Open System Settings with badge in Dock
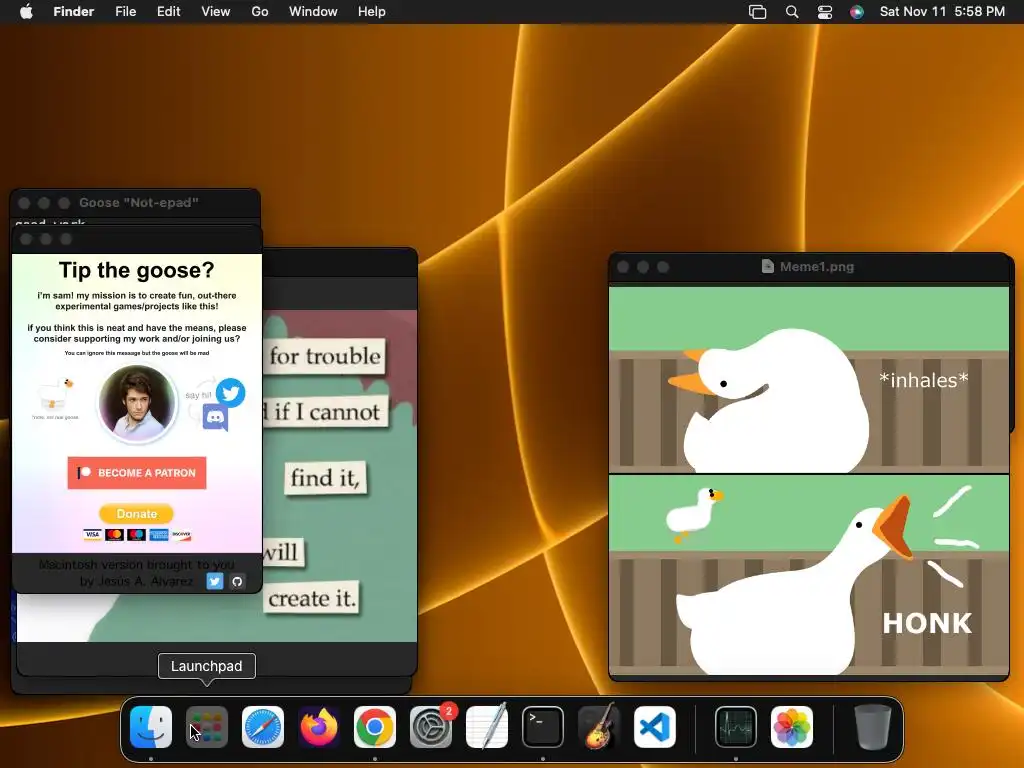 pos(431,727)
